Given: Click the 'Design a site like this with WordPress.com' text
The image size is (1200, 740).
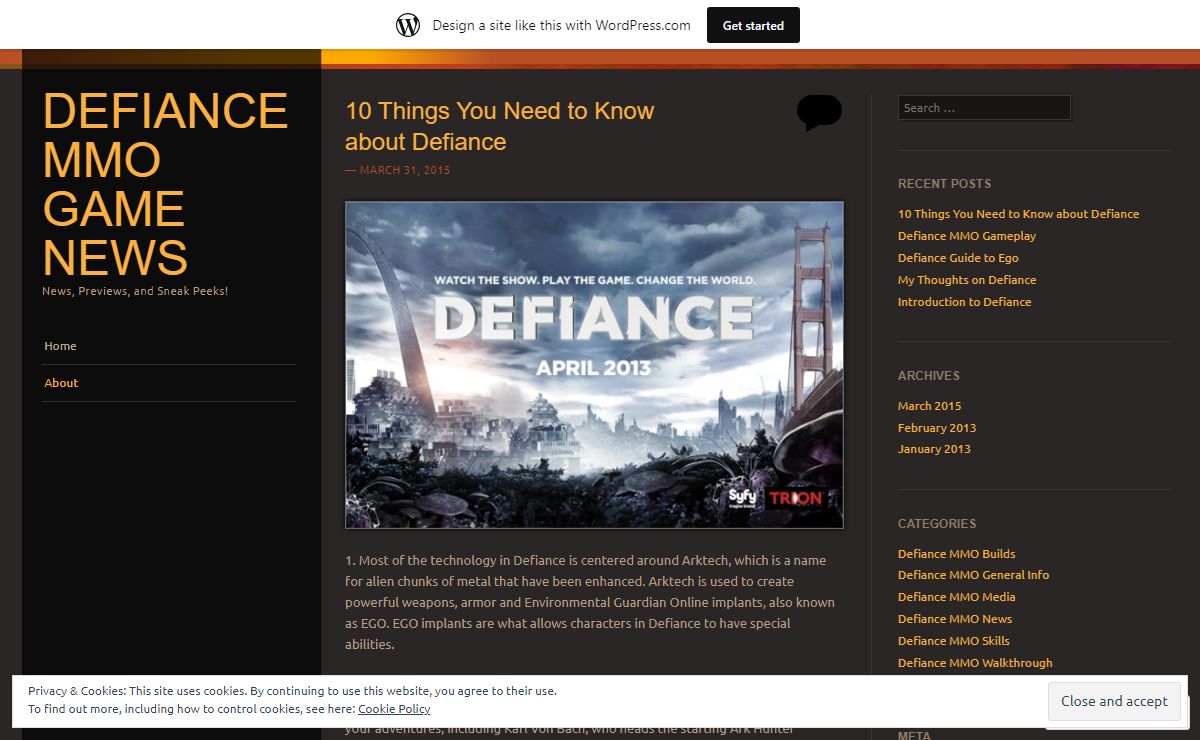Looking at the screenshot, I should pos(561,25).
